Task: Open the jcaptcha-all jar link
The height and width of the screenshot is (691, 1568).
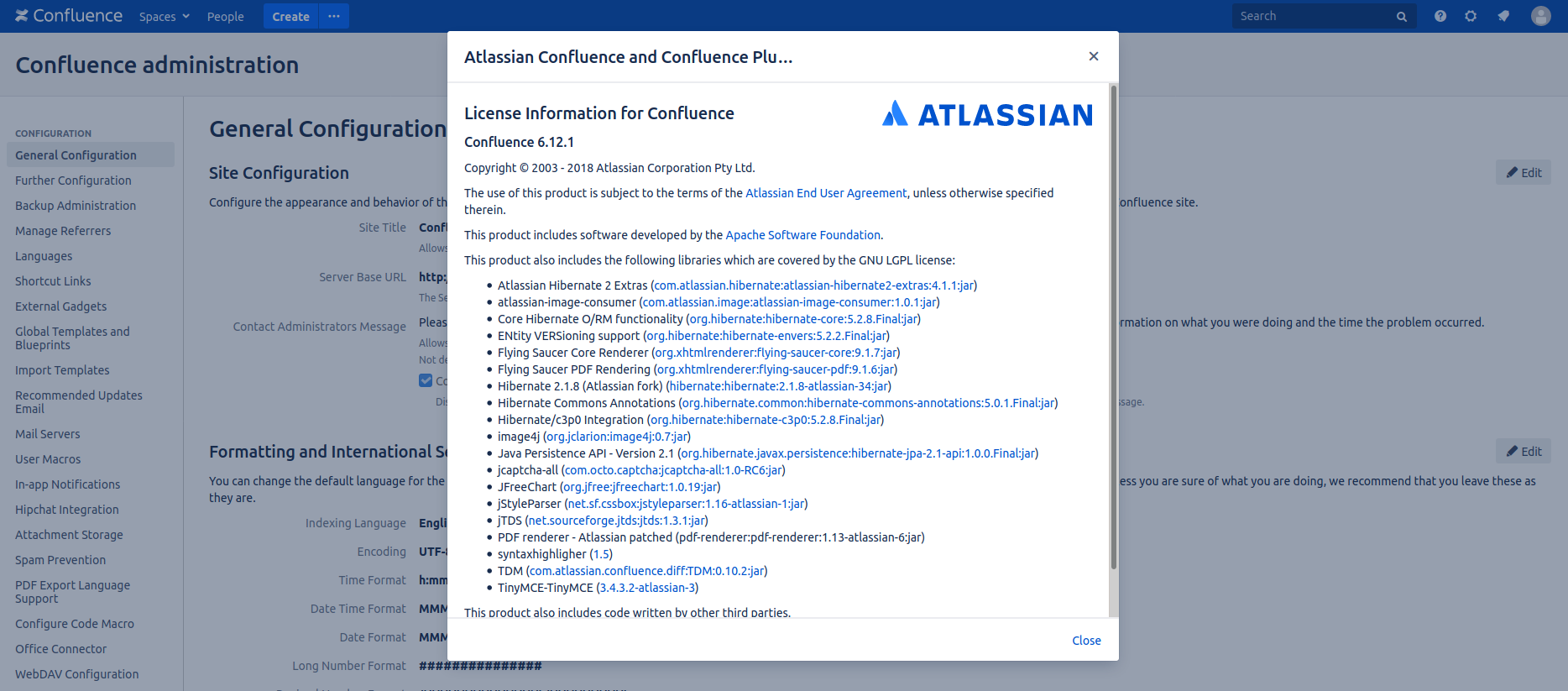Action: point(674,470)
